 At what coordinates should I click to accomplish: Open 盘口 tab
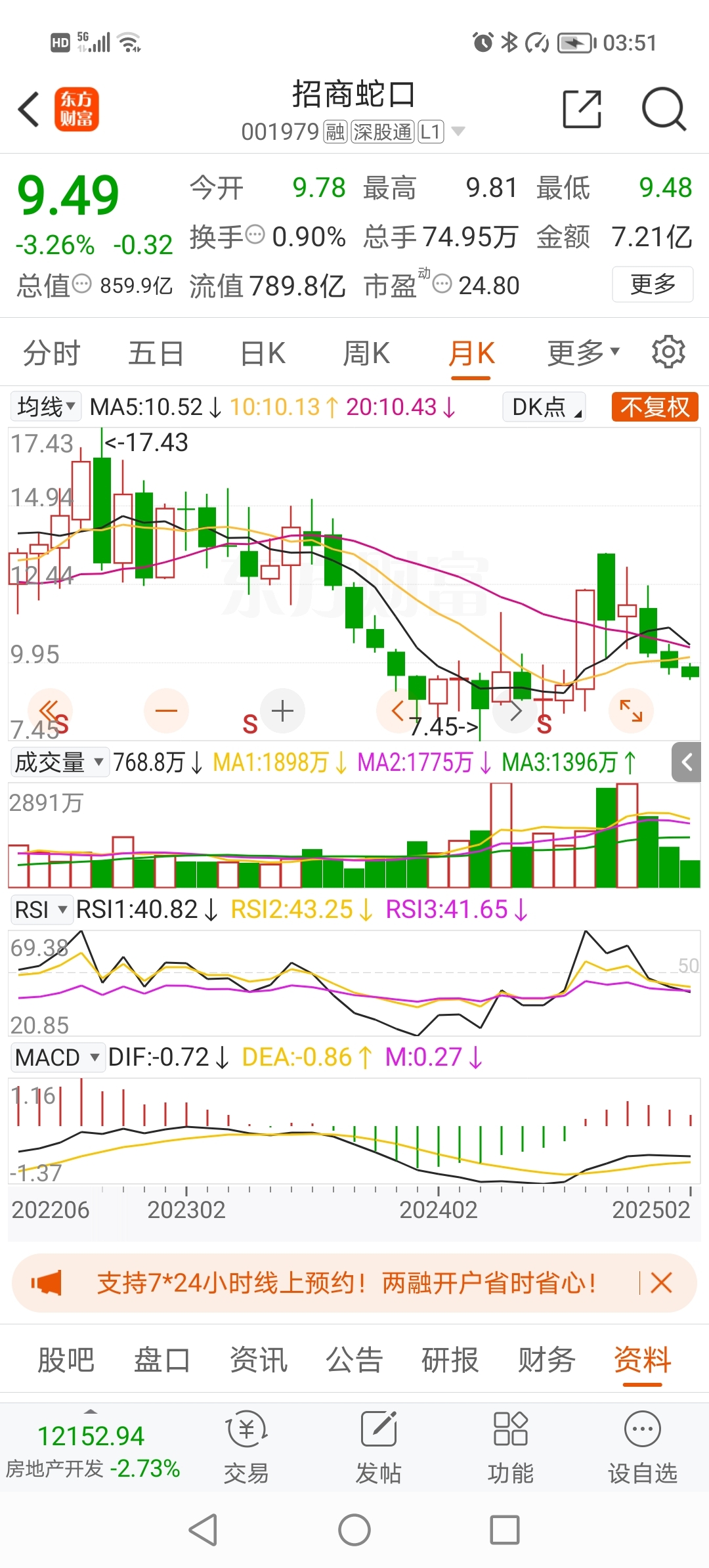[162, 1359]
